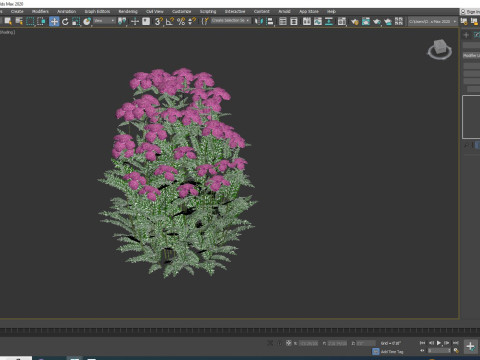The image size is (480, 360).
Task: Open the Reference Coordinate System dropdown
Action: coord(104,21)
